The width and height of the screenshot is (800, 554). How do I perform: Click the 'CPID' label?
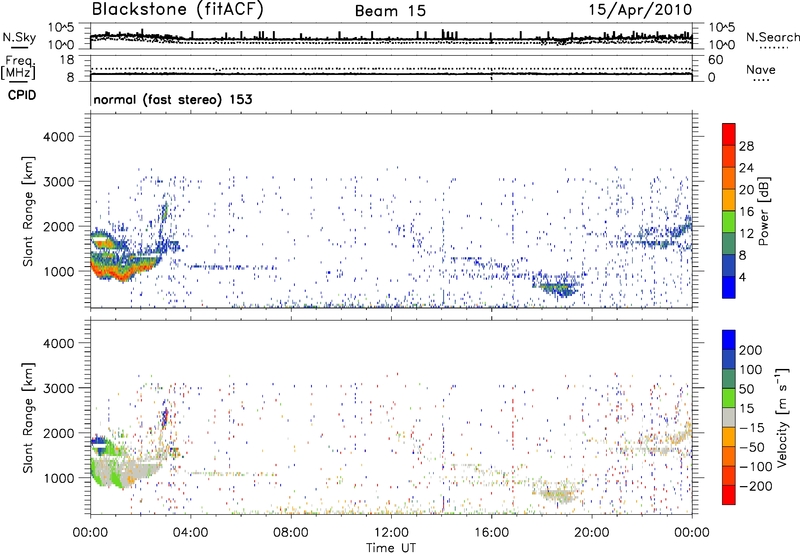click(21, 95)
